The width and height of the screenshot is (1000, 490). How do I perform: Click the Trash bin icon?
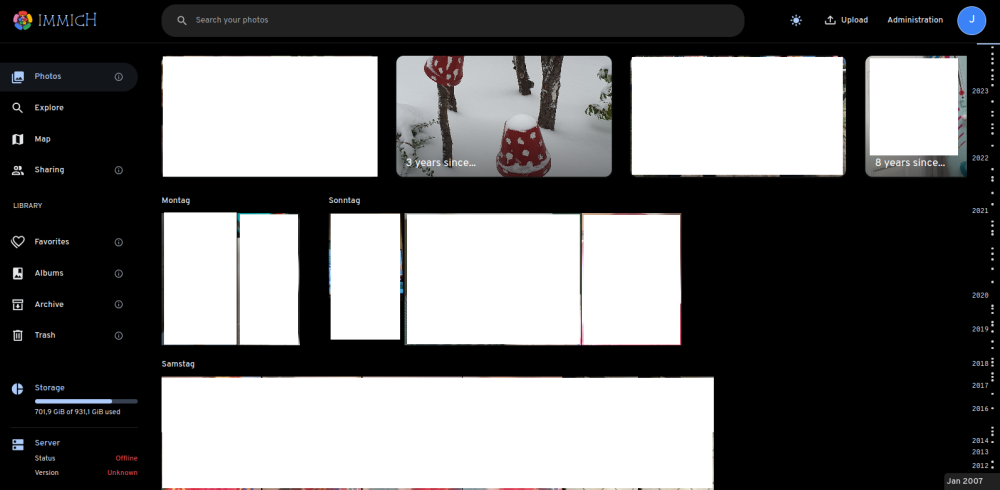(18, 336)
